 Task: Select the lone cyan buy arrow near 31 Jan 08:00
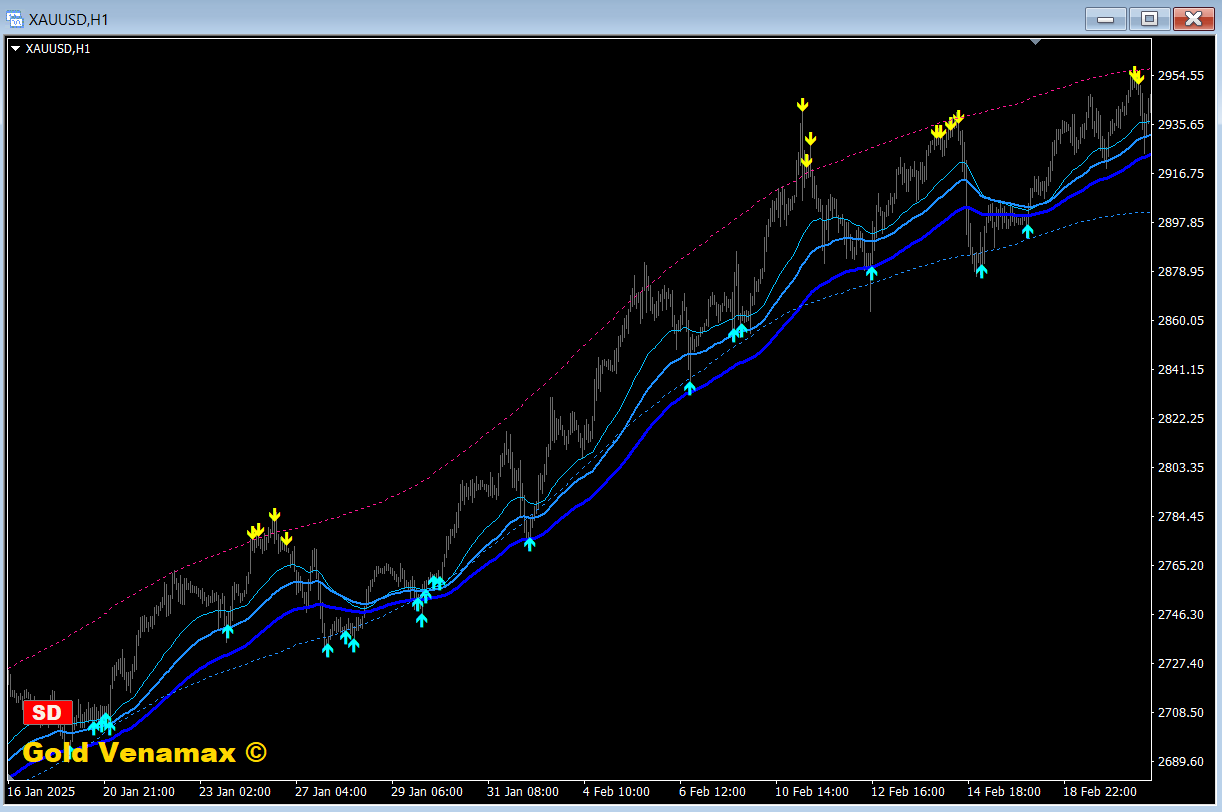click(530, 544)
